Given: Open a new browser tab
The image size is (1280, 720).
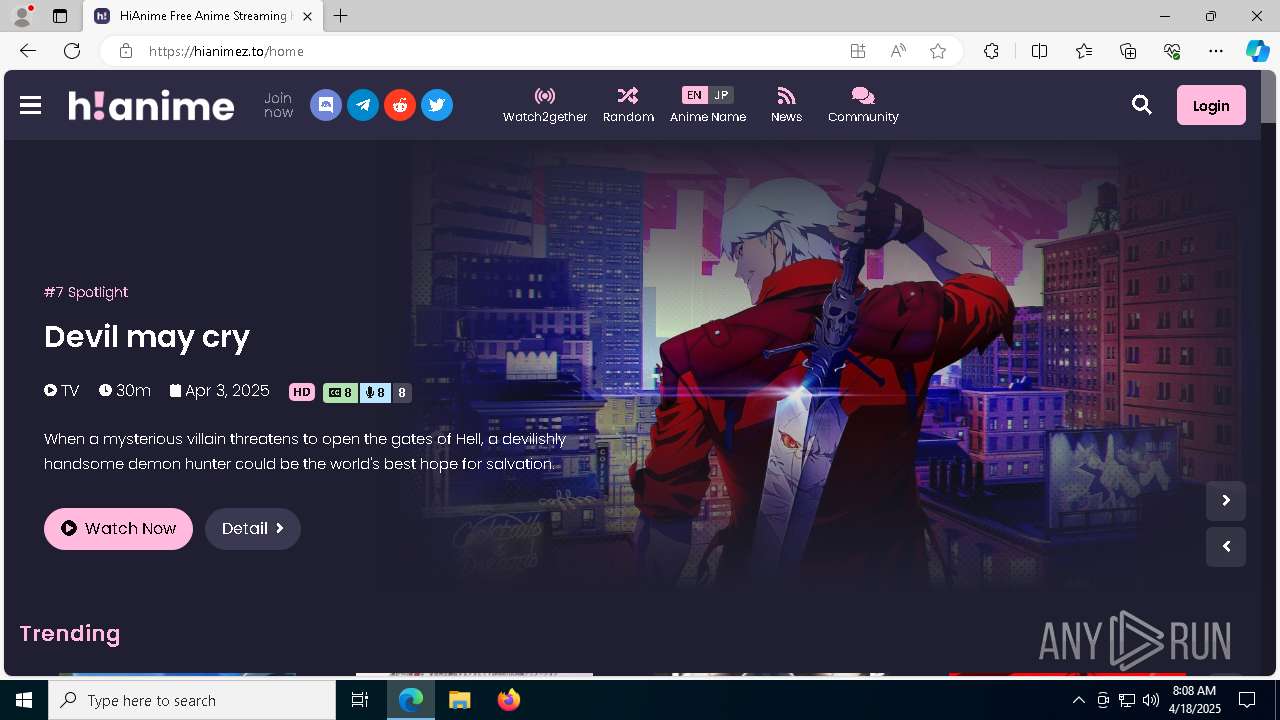Looking at the screenshot, I should [341, 16].
